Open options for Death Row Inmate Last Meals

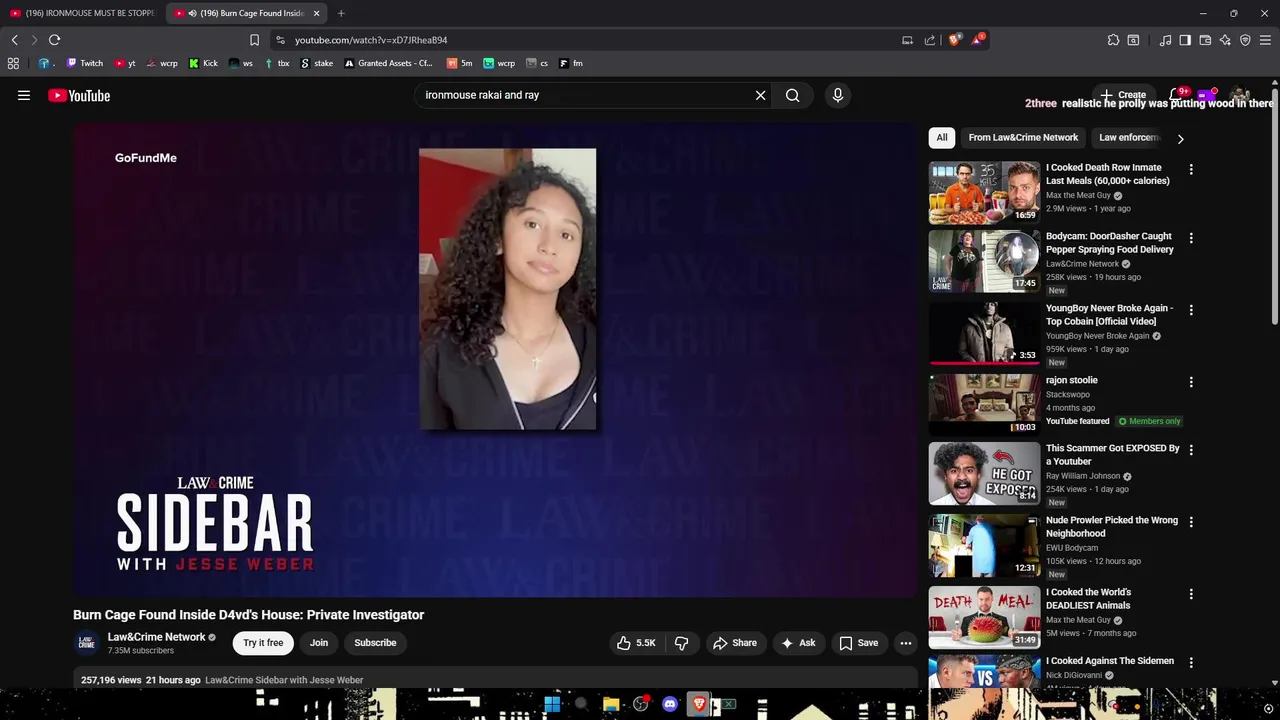coord(1190,170)
